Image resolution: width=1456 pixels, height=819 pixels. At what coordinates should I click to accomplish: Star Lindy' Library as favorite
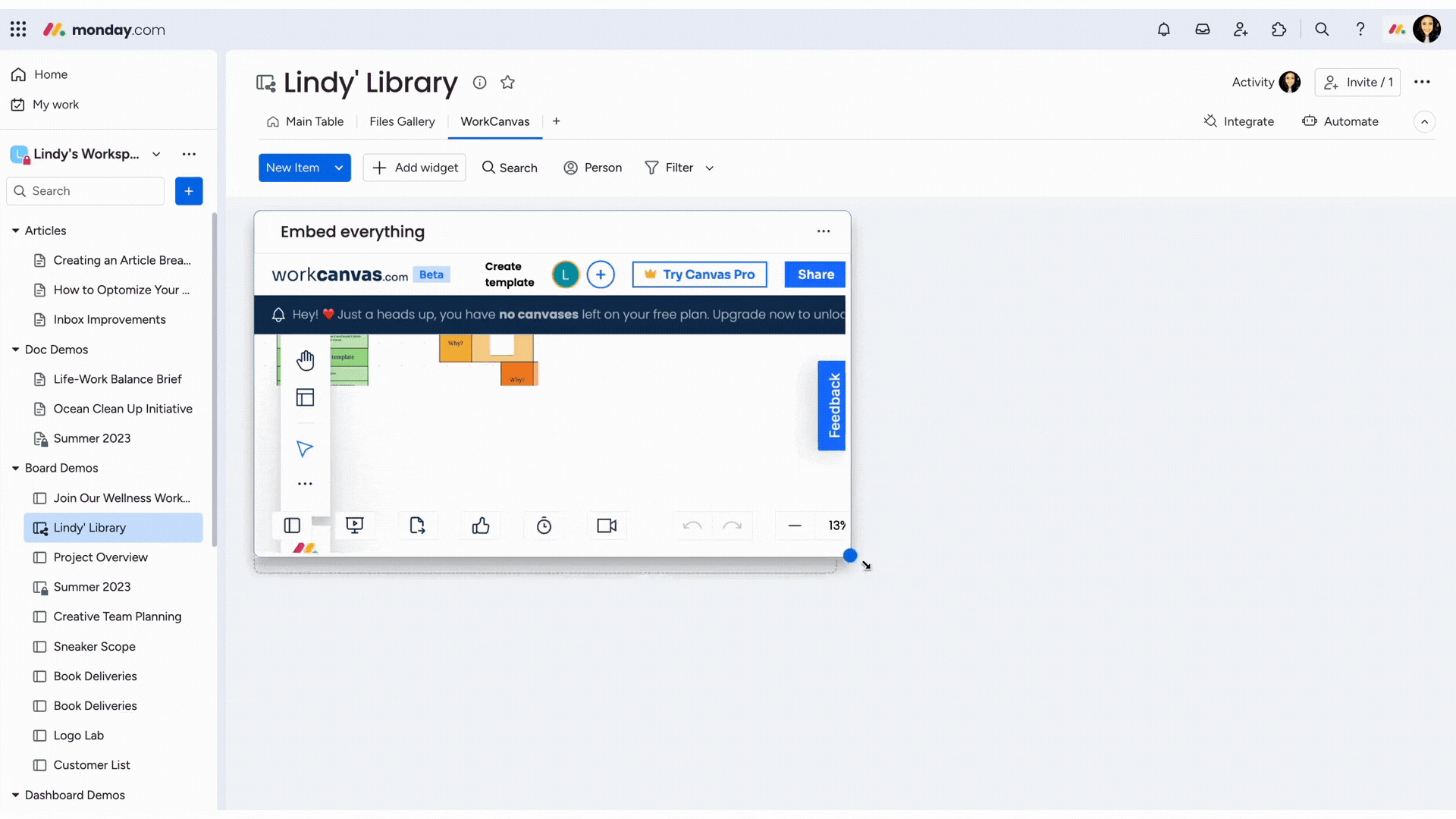point(507,82)
